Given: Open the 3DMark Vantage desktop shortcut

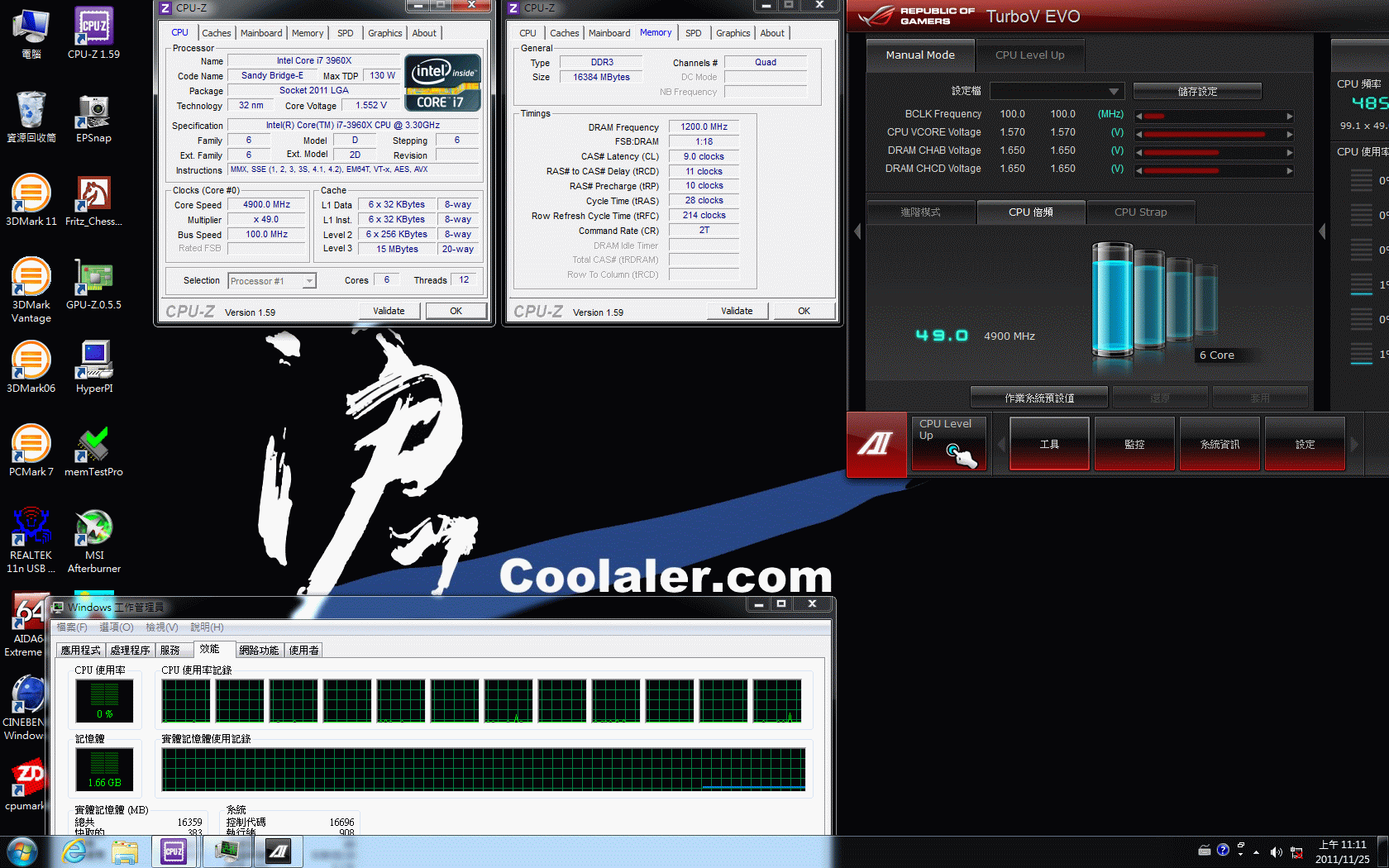Looking at the screenshot, I should click(31, 289).
